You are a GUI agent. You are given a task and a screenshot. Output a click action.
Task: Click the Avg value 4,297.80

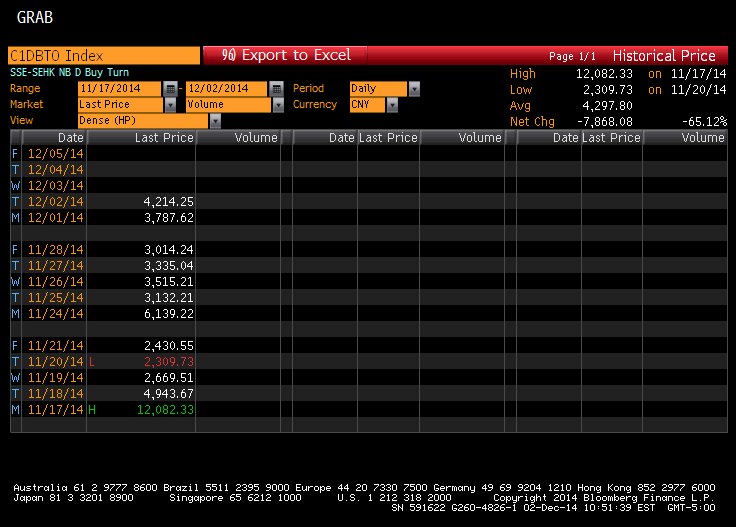pyautogui.click(x=607, y=106)
